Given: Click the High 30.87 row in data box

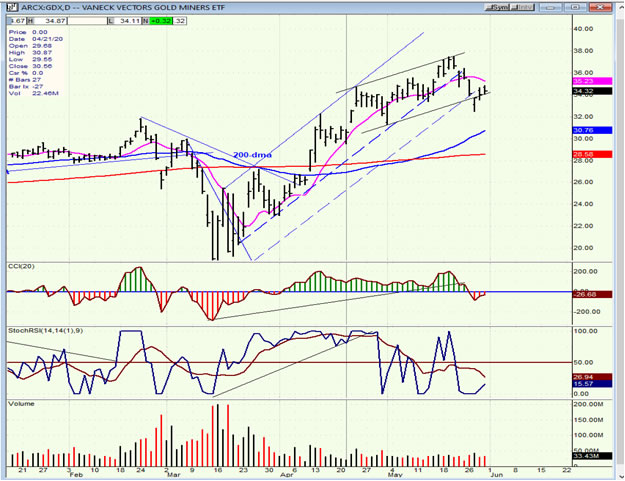Looking at the screenshot, I should point(30,53).
